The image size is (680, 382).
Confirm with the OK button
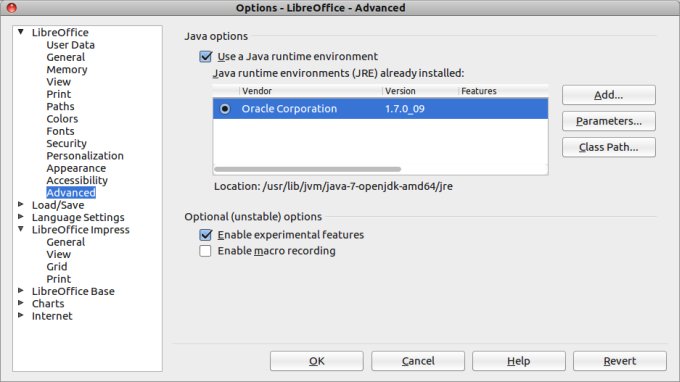[x=317, y=361]
